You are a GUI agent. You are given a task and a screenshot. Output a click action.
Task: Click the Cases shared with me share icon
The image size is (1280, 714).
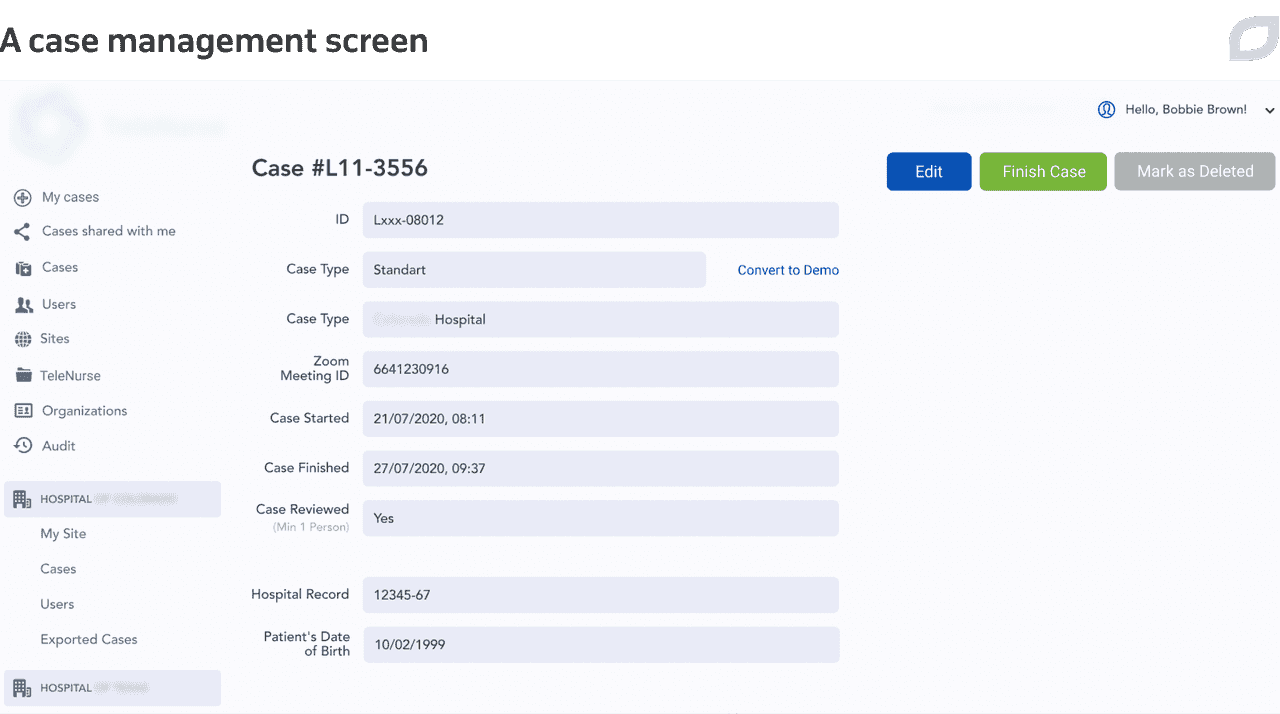pos(22,232)
